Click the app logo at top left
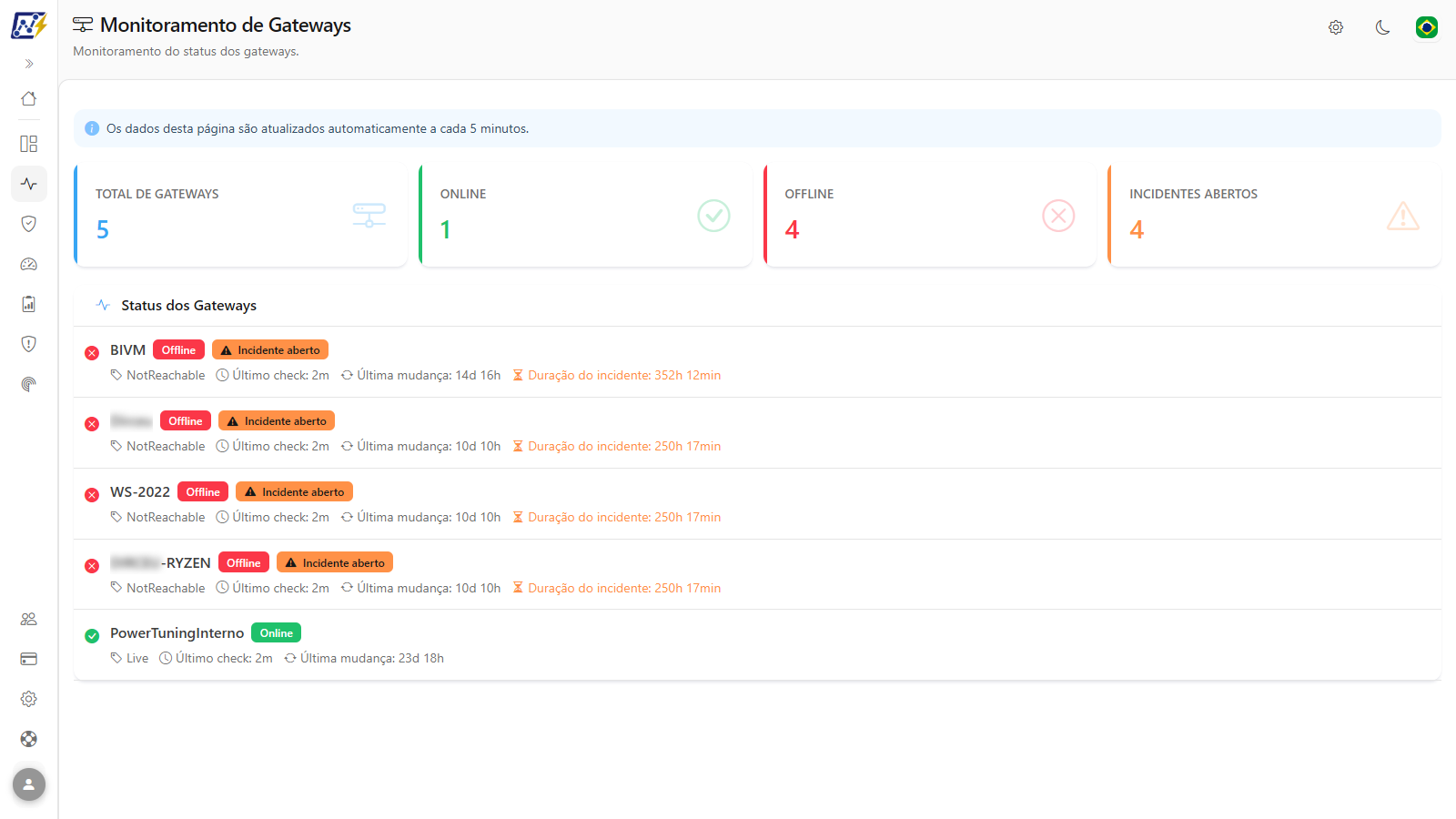1456x819 pixels. [29, 25]
